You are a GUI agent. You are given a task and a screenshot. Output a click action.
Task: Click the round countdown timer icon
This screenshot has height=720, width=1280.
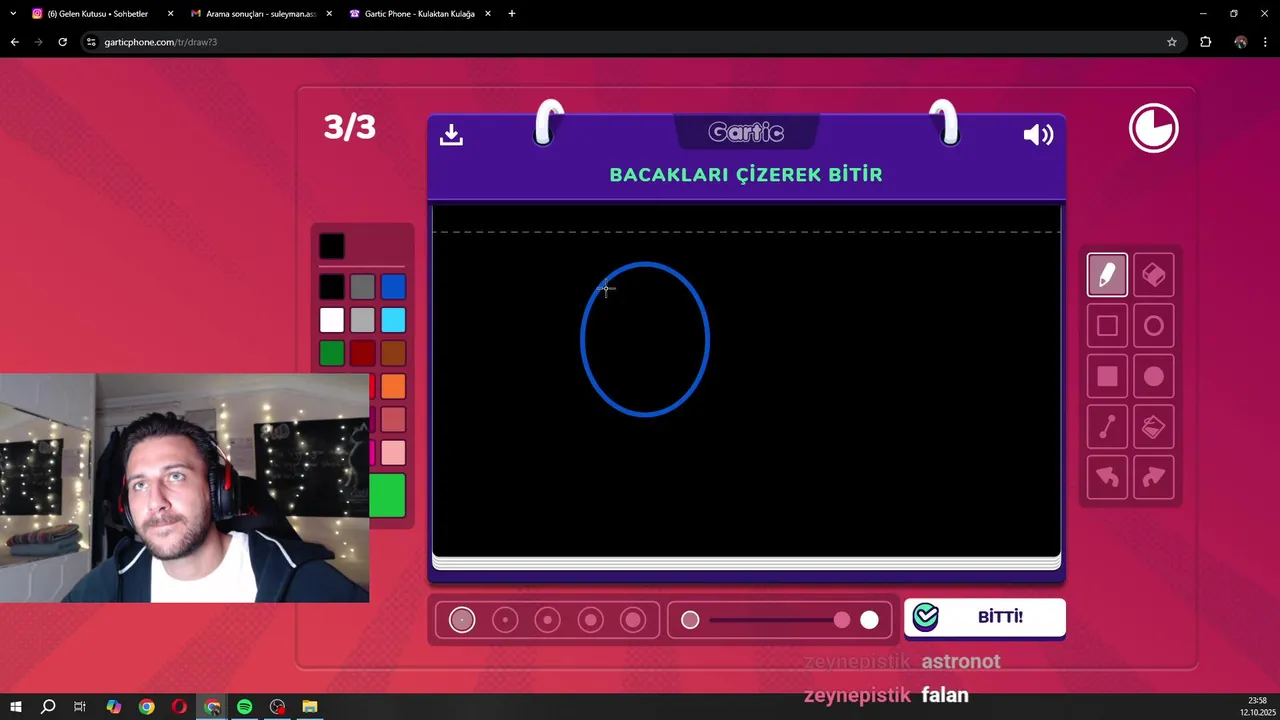[x=1154, y=129]
